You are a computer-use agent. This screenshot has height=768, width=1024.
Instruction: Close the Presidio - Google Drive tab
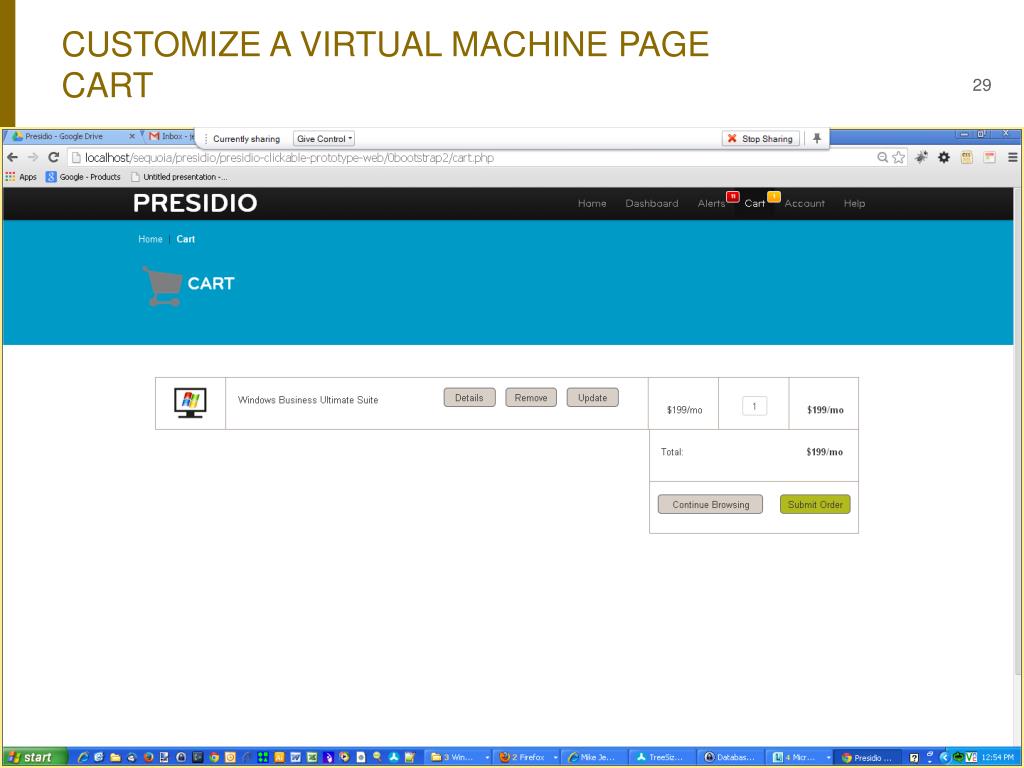[132, 136]
